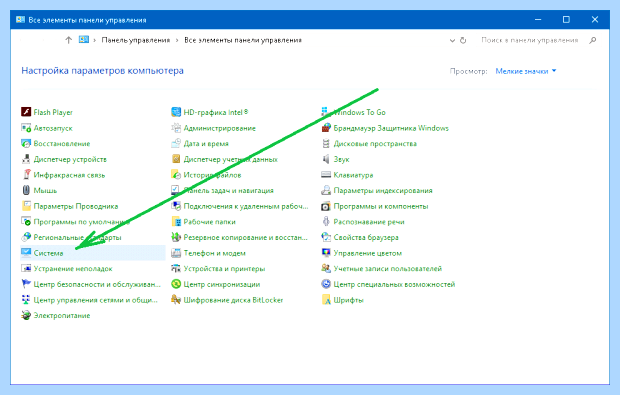
Task: Open the Дисковые пространства icon
Action: 326,144
